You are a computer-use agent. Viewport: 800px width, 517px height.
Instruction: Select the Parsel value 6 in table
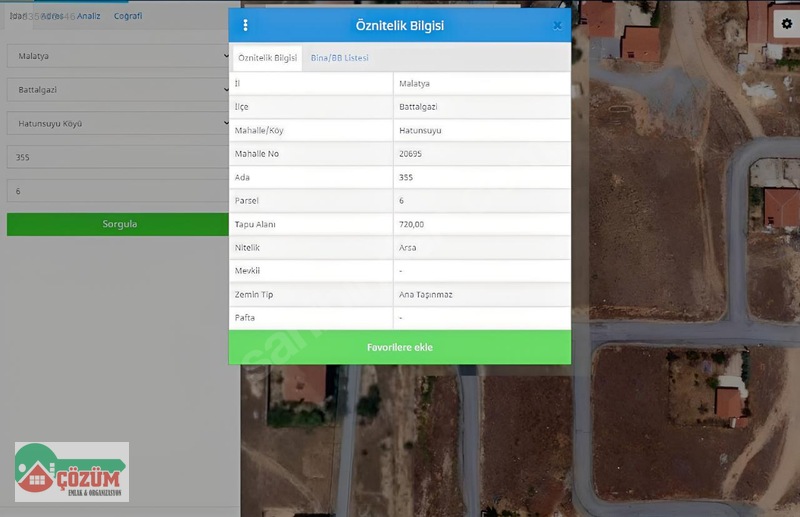[401, 201]
